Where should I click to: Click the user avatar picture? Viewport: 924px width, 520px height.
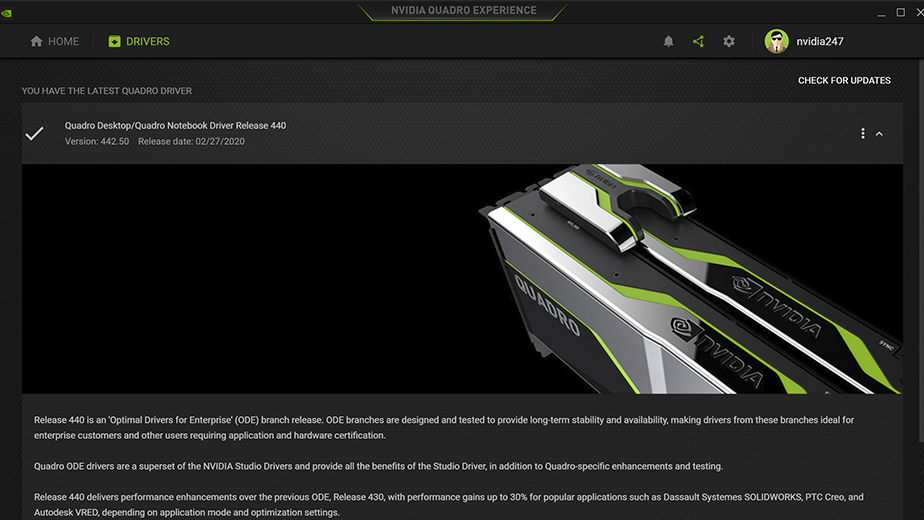(x=776, y=41)
